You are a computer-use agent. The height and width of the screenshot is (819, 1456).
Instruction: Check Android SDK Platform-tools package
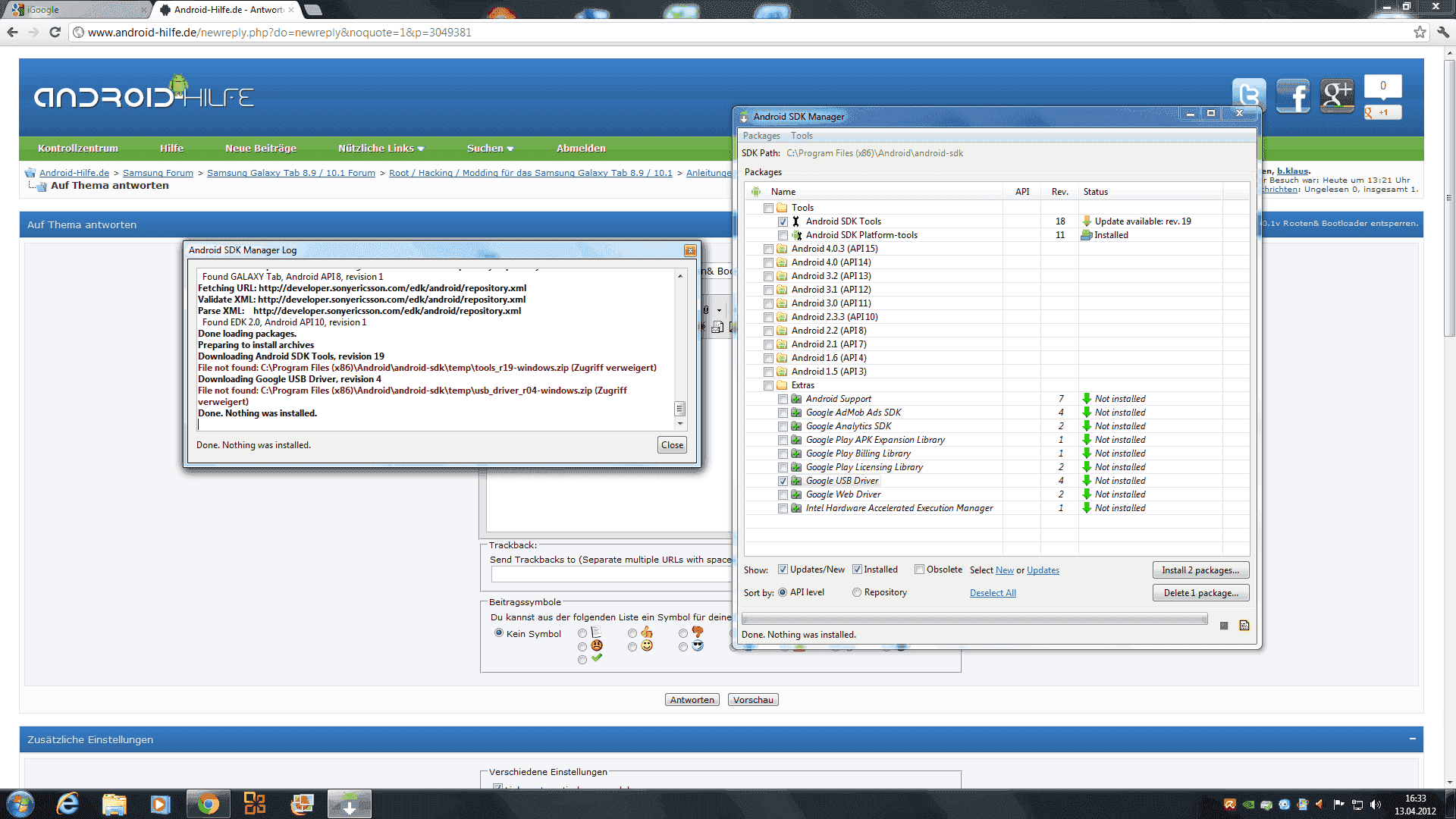(x=783, y=235)
